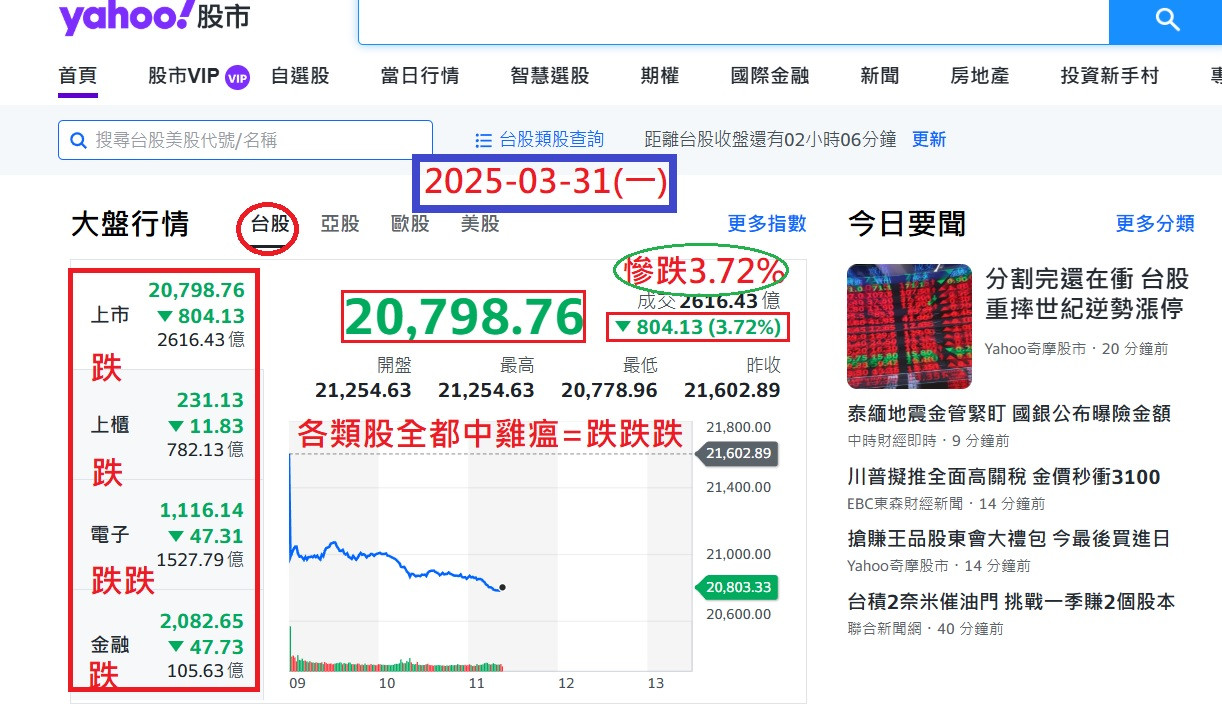Switch to the 亞股 tab
The width and height of the screenshot is (1222, 707).
pyautogui.click(x=340, y=224)
